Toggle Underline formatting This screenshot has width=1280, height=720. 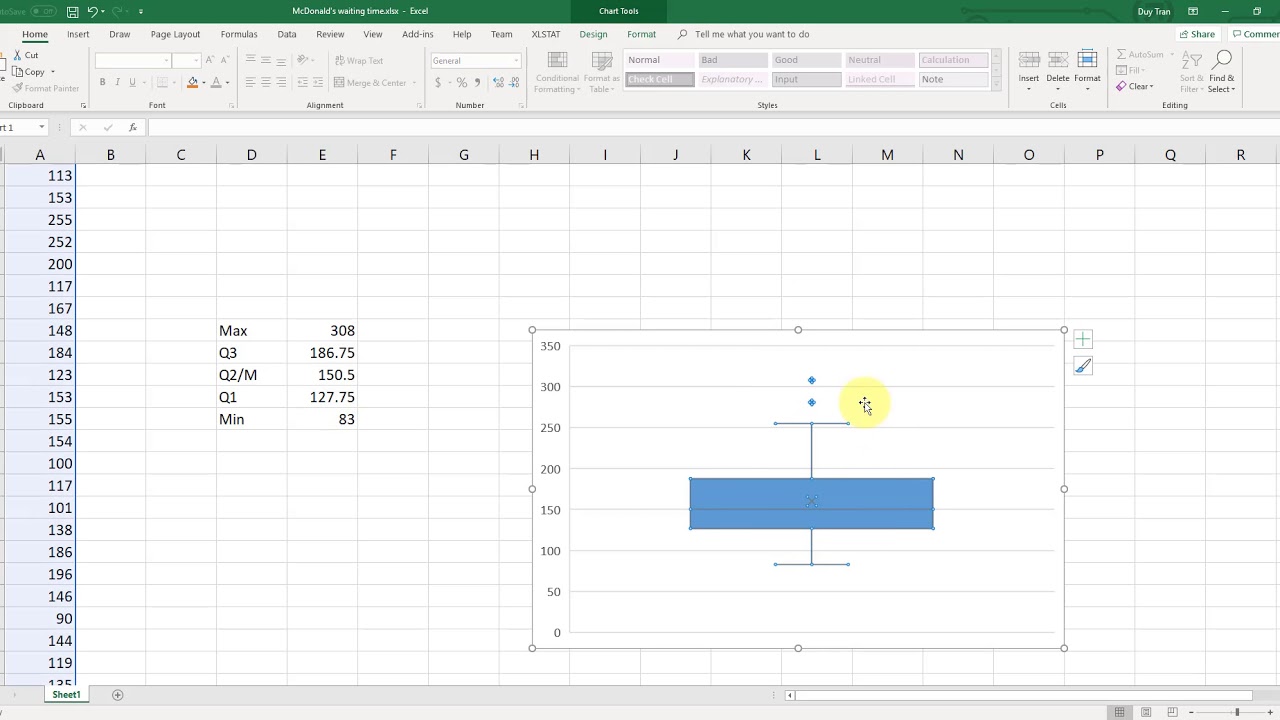132,82
